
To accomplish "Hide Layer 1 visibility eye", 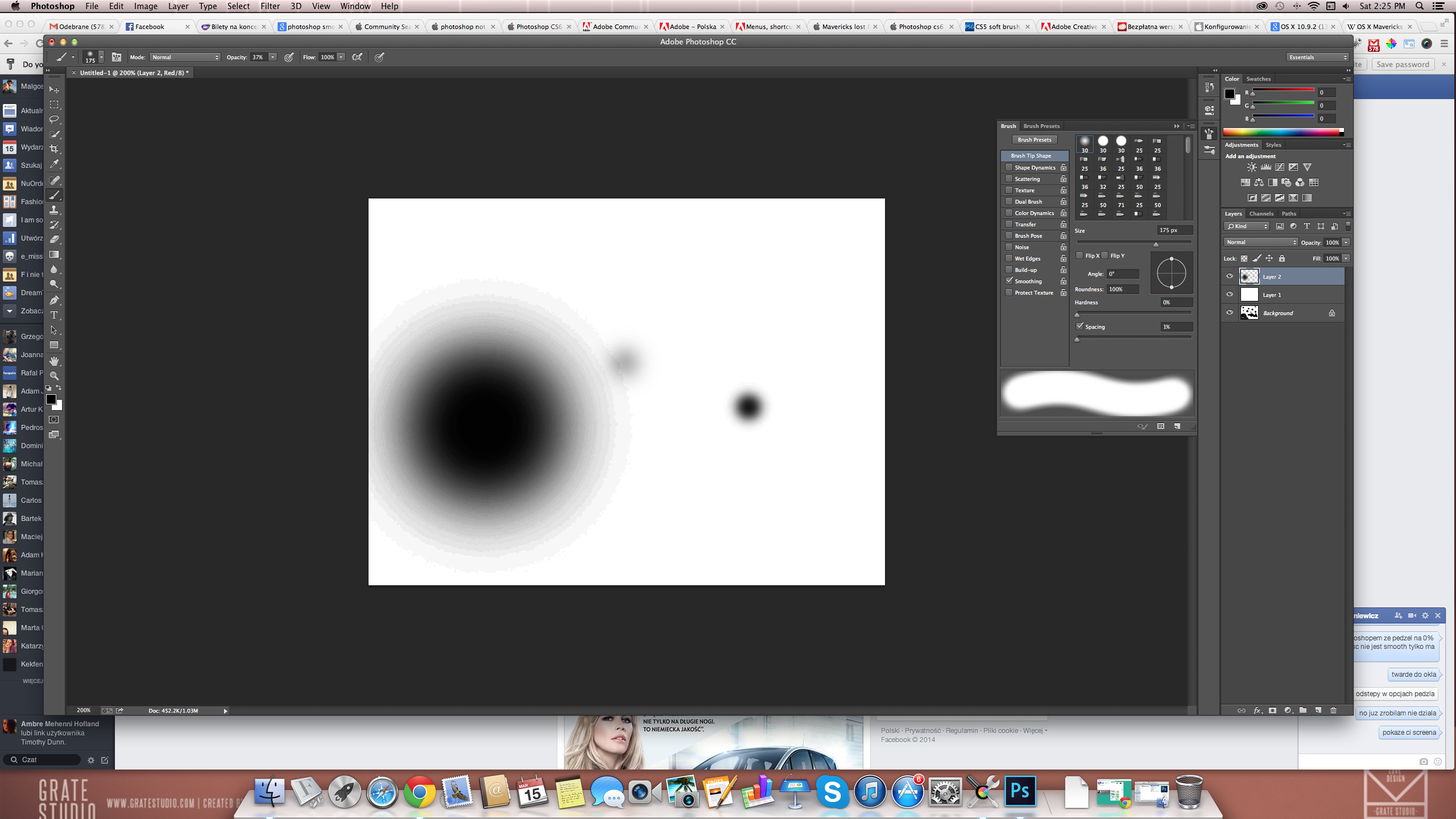I will pos(1230,295).
